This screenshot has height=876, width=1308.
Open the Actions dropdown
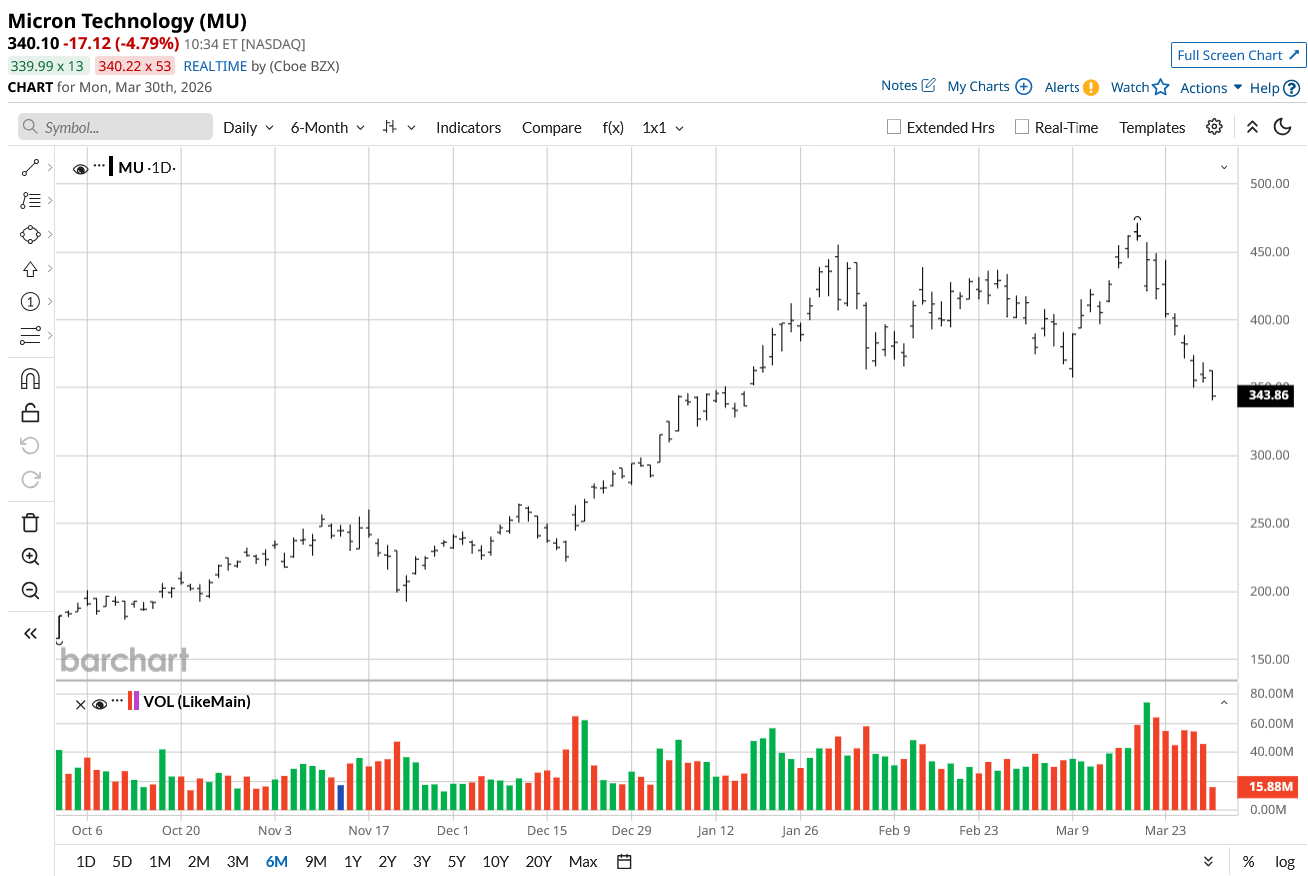coord(1211,88)
